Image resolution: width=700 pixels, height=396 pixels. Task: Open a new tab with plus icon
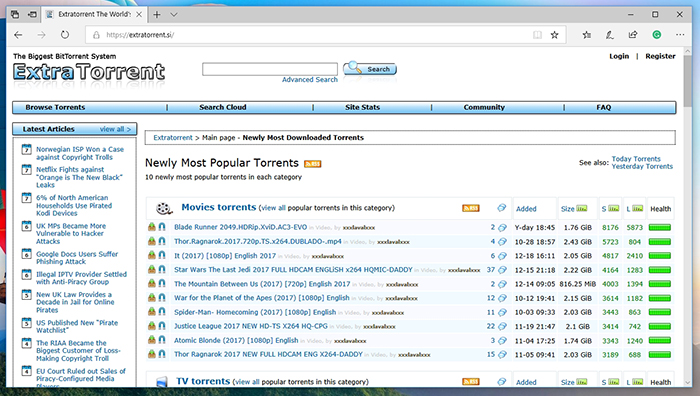(157, 15)
